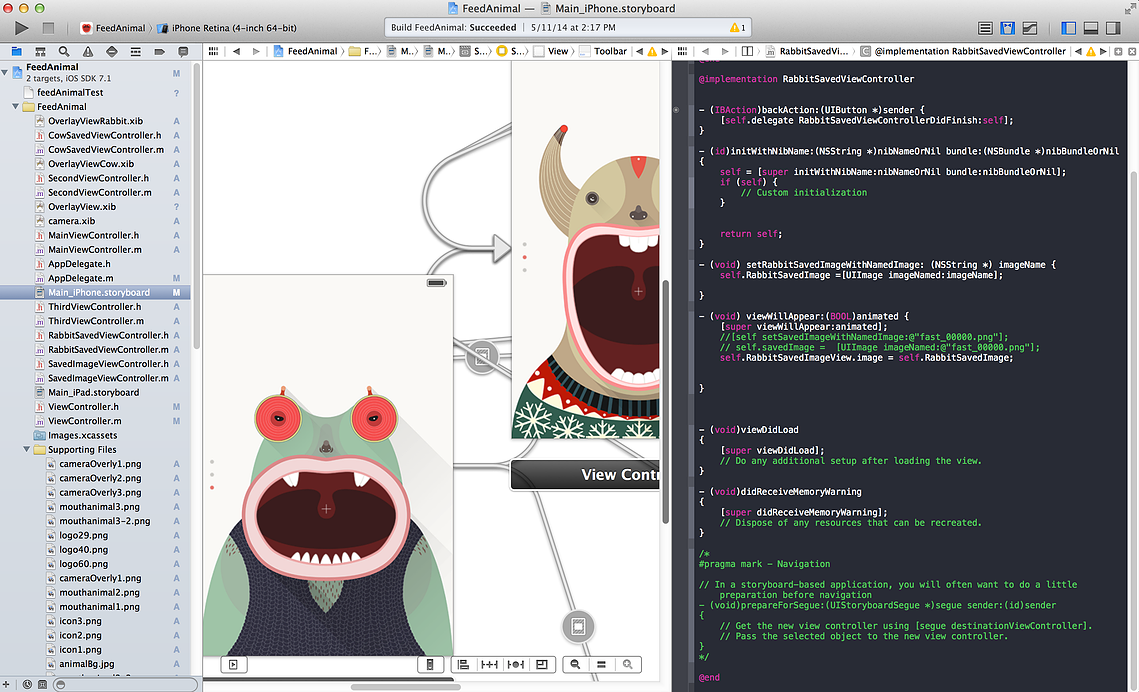The width and height of the screenshot is (1139, 692).
Task: Toggle the Debug area visibility
Action: coord(1091,28)
